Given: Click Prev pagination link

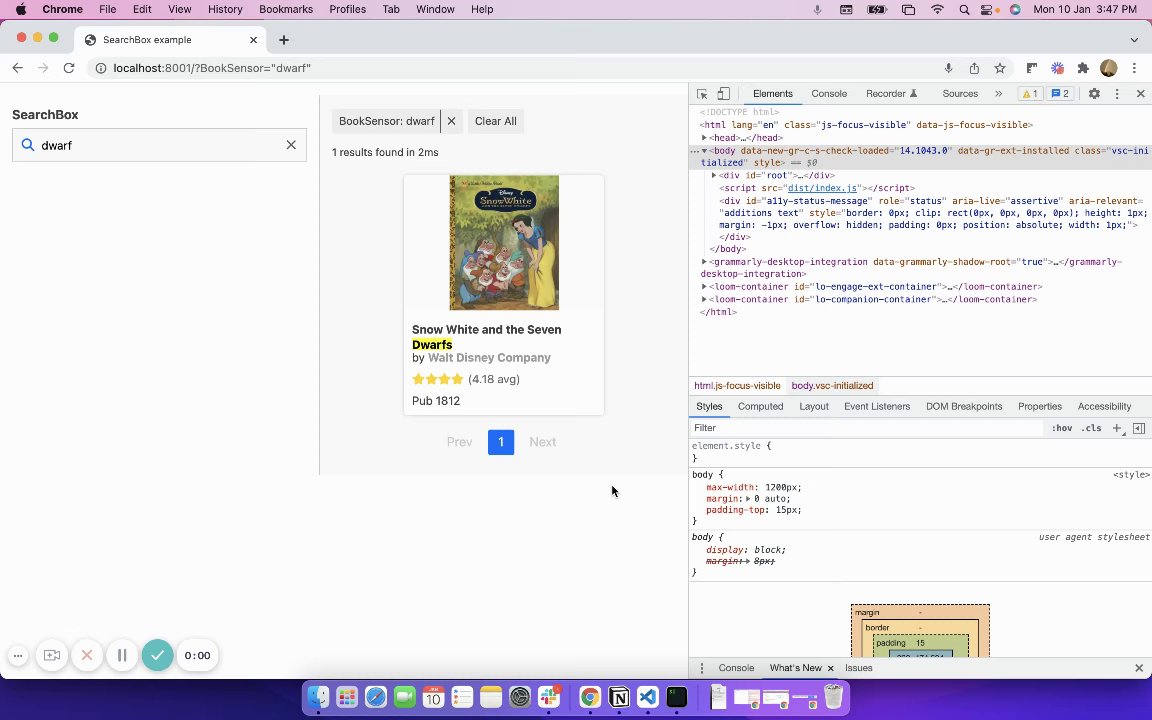Looking at the screenshot, I should (459, 442).
